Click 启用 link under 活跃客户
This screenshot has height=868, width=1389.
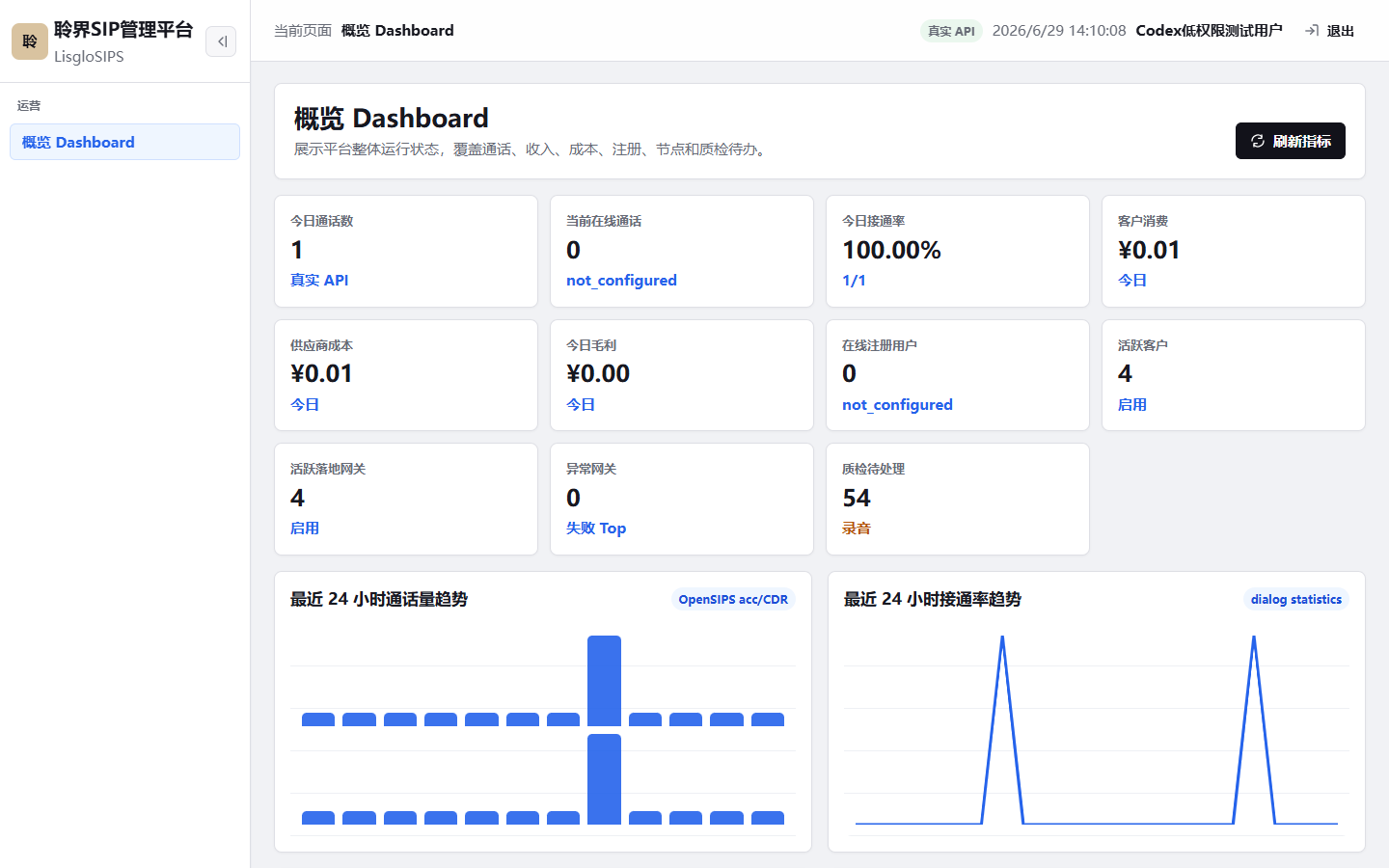[x=1132, y=405]
